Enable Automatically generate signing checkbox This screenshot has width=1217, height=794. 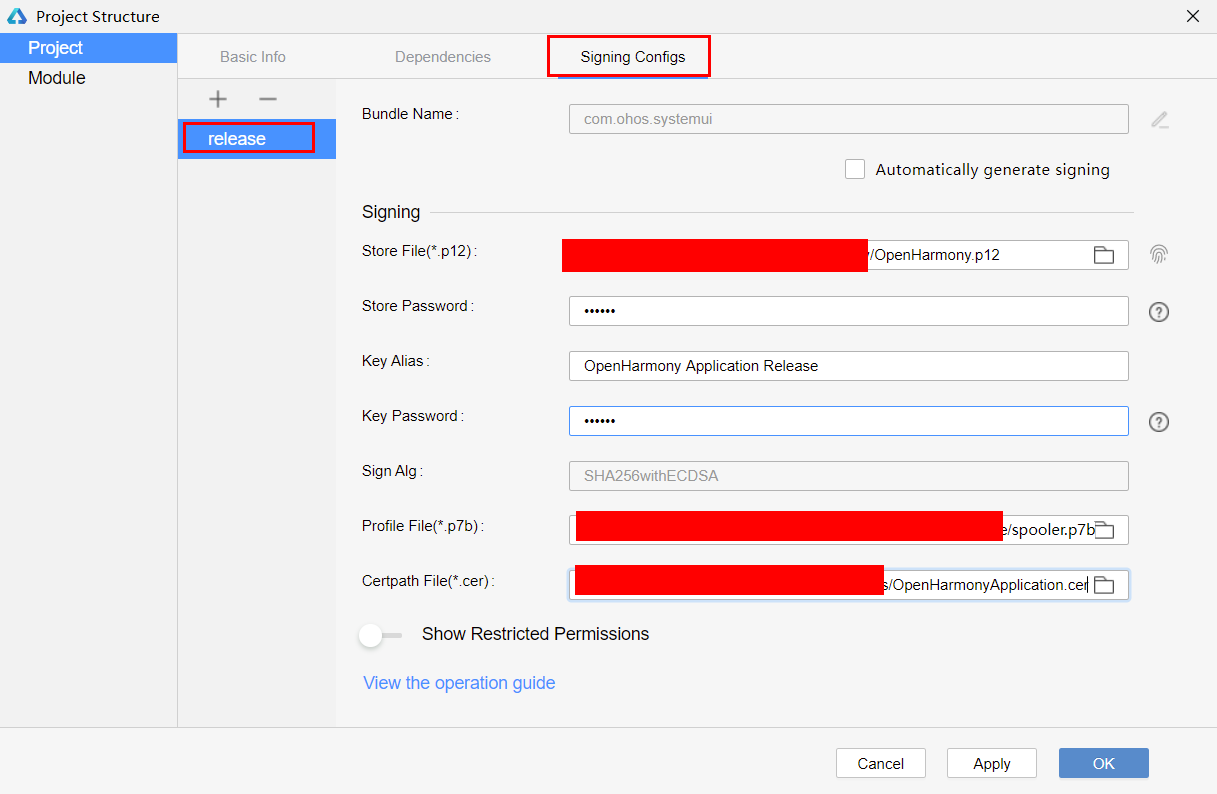855,170
